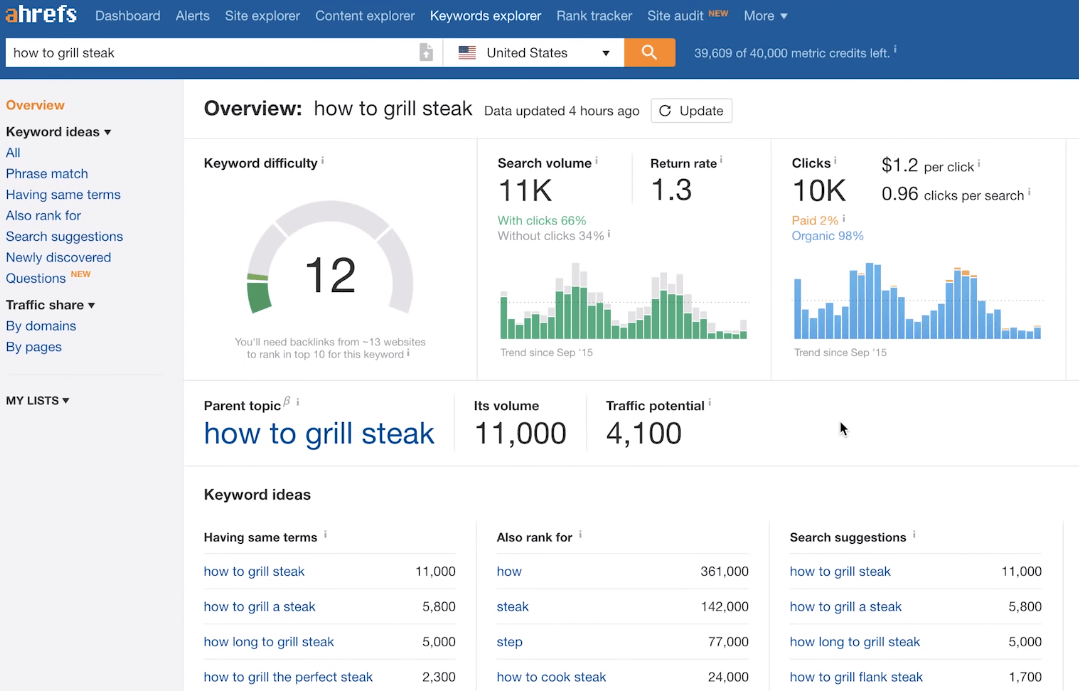The image size is (1079, 691).
Task: Click inside the keyword search input field
Action: pos(210,53)
